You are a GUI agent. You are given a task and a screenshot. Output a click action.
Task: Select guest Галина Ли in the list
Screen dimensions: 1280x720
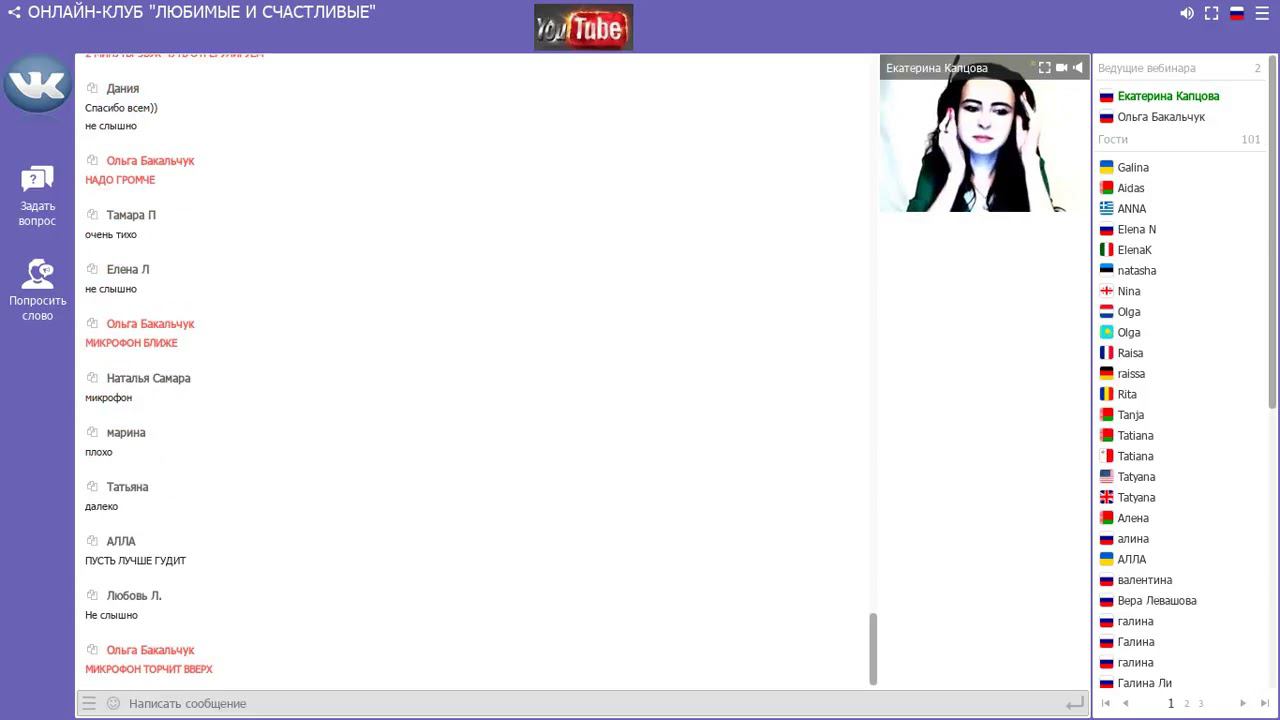[x=1145, y=683]
